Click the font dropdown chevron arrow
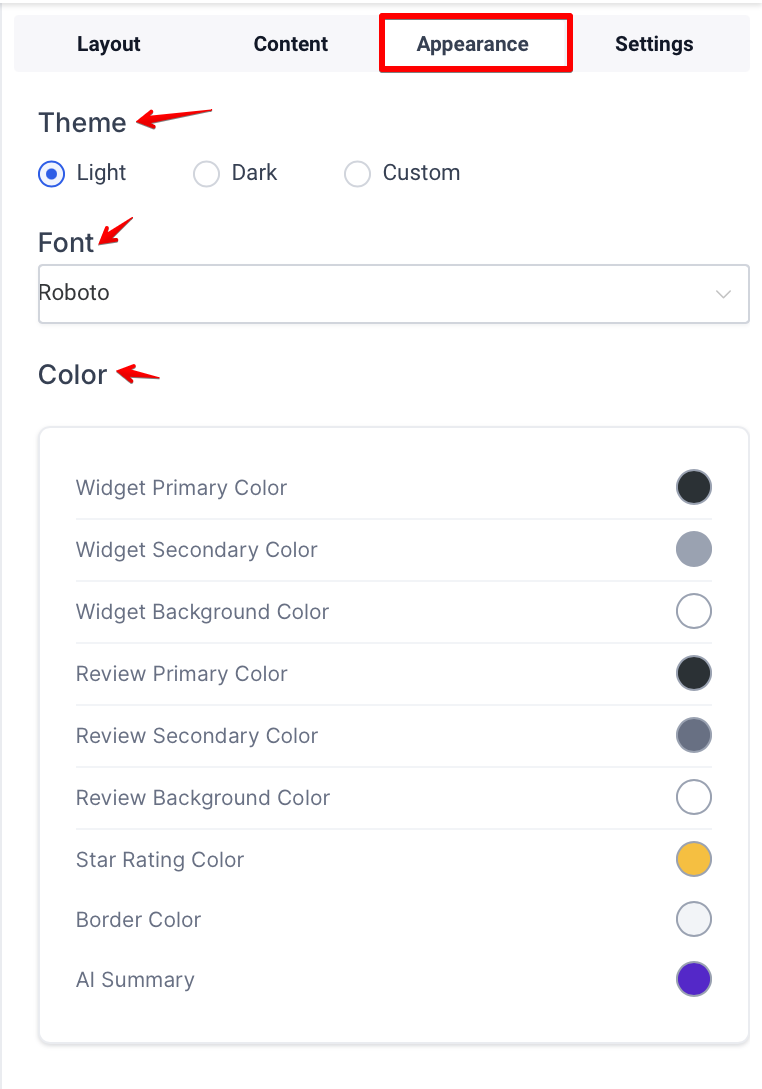The height and width of the screenshot is (1089, 762). point(724,294)
